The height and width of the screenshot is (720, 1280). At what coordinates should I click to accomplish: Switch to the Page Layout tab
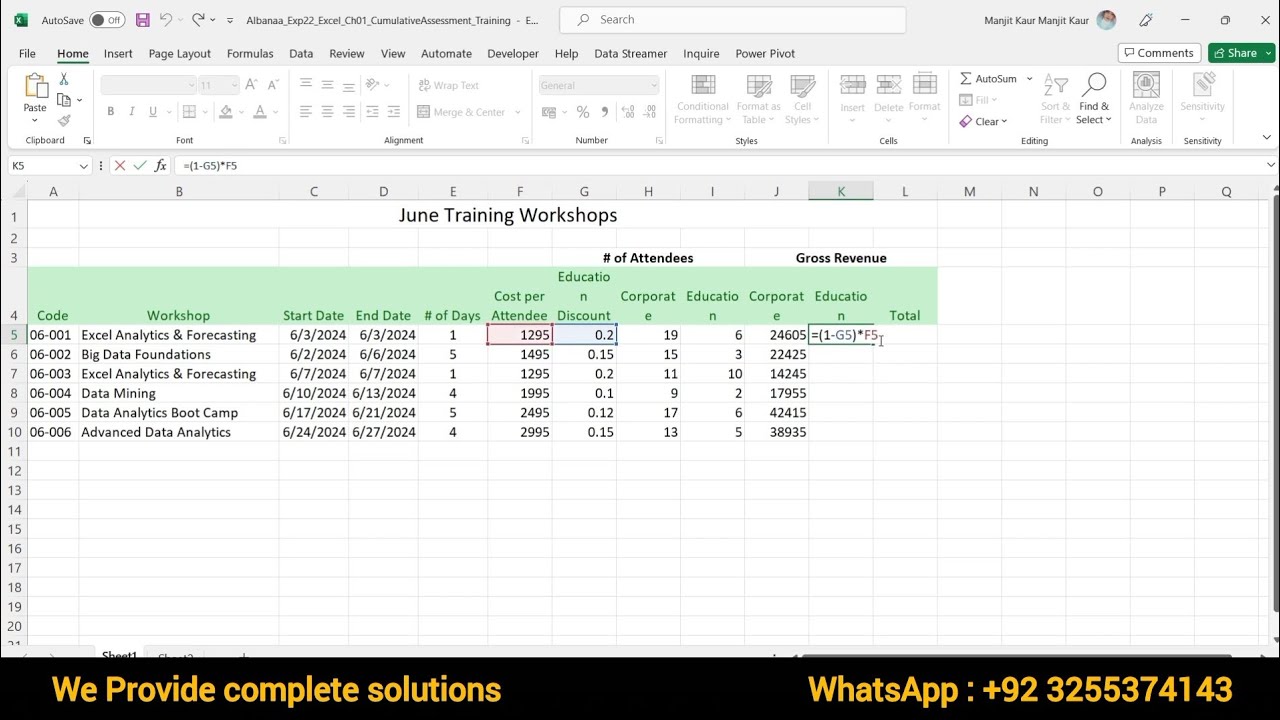point(180,54)
